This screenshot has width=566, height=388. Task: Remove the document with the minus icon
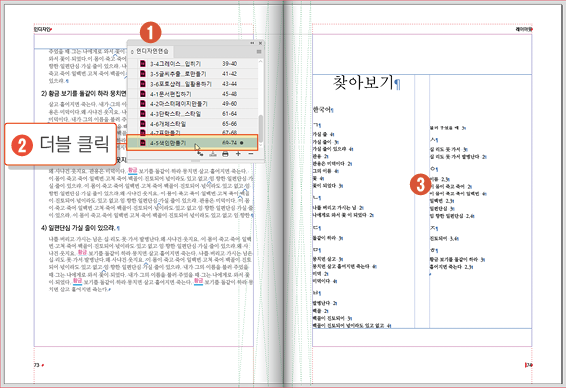click(251, 154)
